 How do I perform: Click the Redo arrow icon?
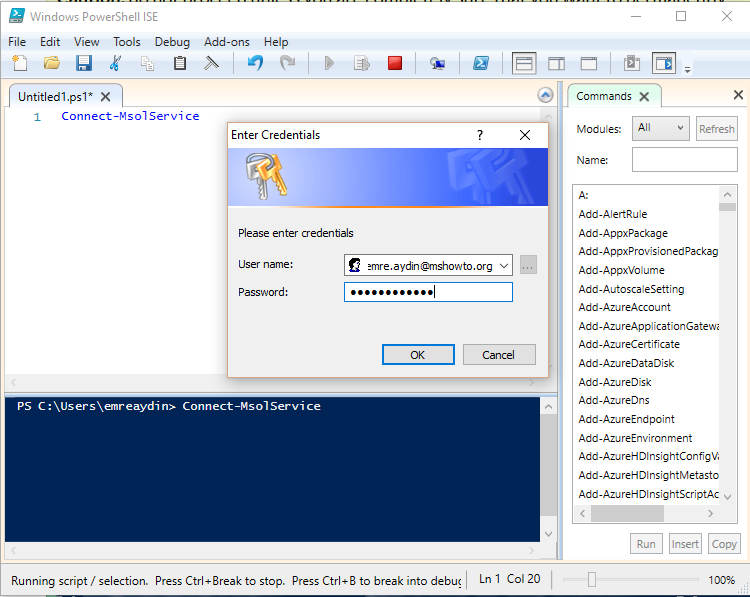(x=287, y=63)
